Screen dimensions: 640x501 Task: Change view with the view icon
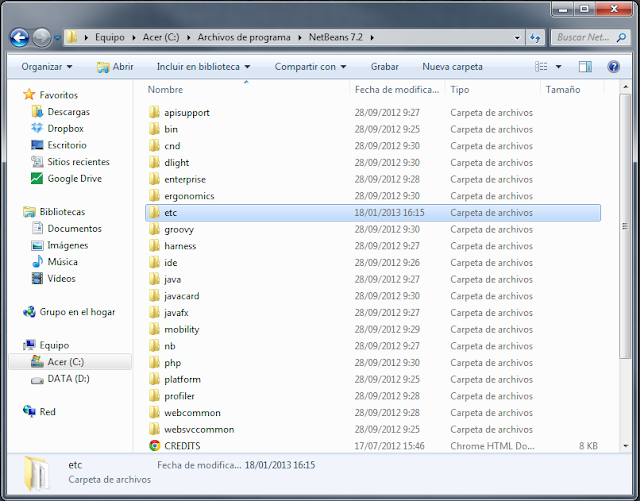(x=541, y=67)
